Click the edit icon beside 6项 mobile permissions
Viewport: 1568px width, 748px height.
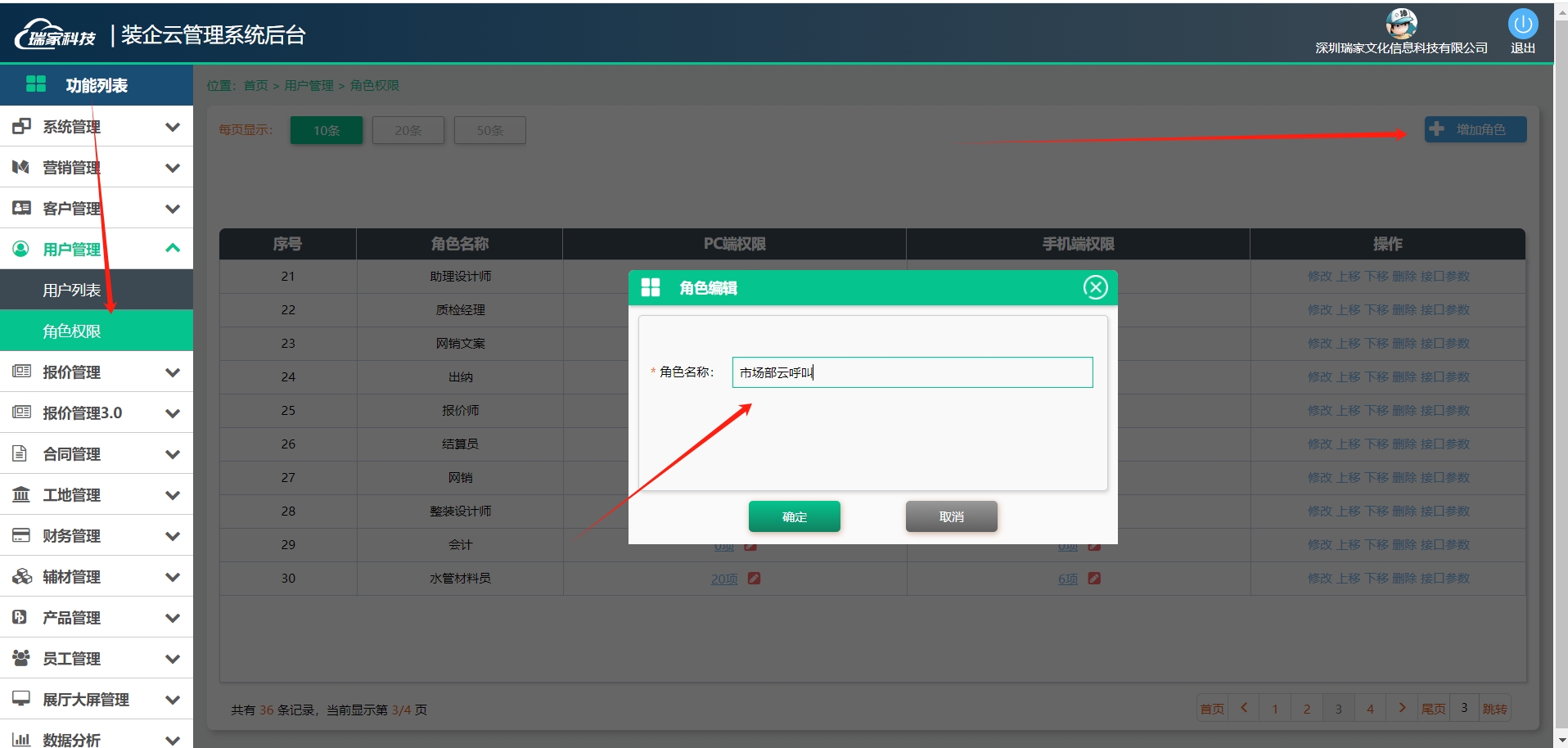1094,579
